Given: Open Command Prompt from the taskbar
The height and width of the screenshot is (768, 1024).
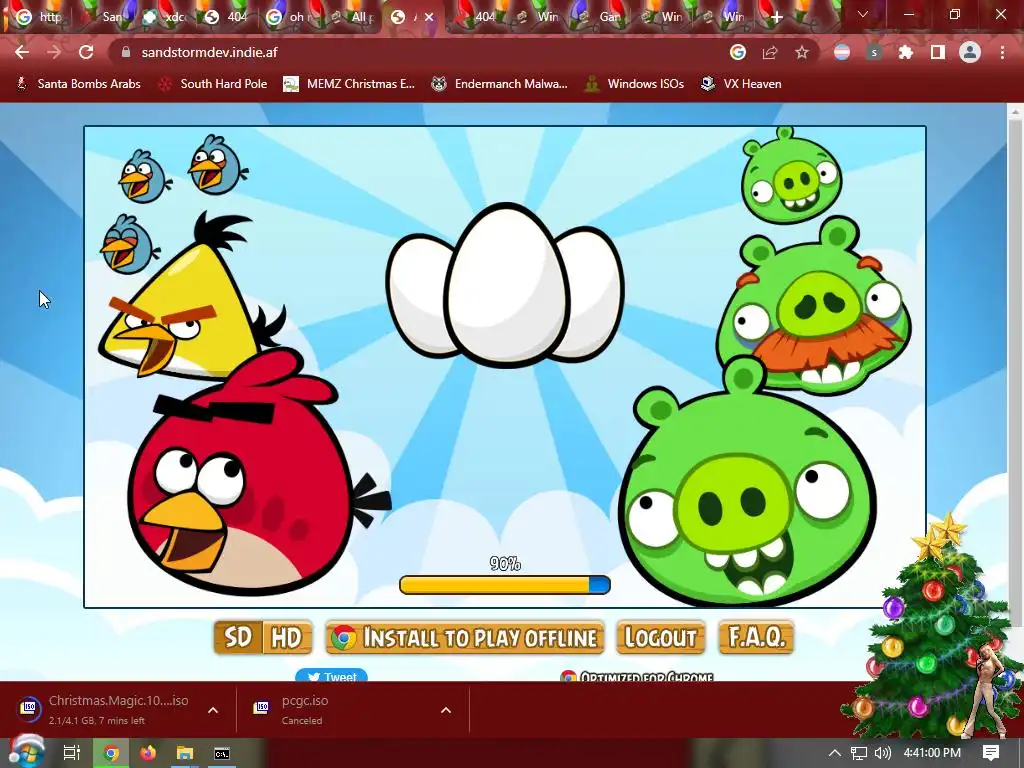Looking at the screenshot, I should click(x=222, y=753).
